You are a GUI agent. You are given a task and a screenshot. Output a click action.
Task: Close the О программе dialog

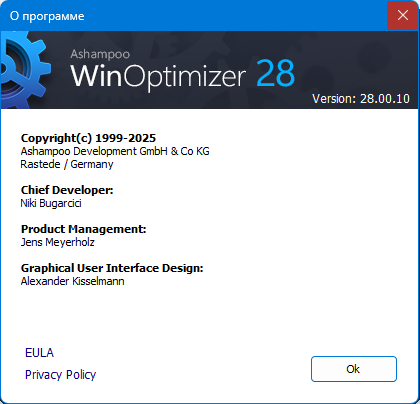click(403, 15)
